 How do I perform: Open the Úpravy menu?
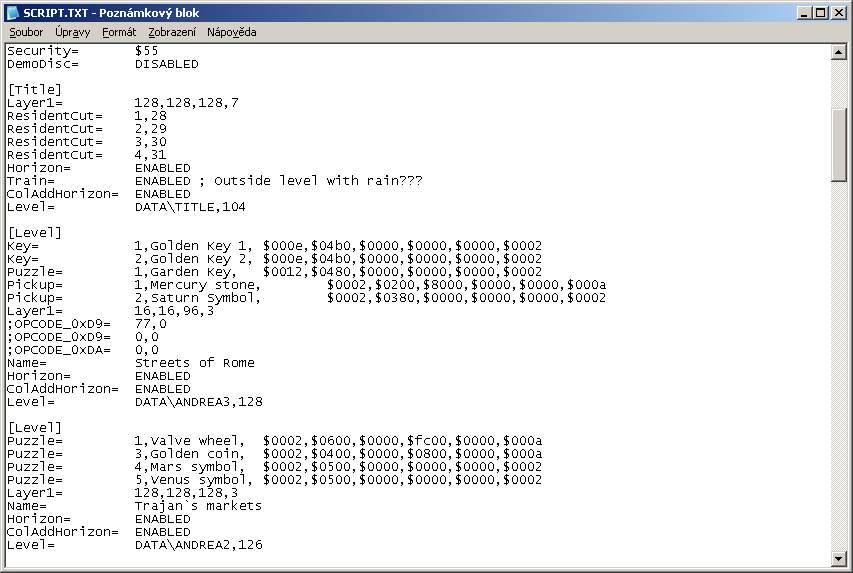click(x=72, y=32)
